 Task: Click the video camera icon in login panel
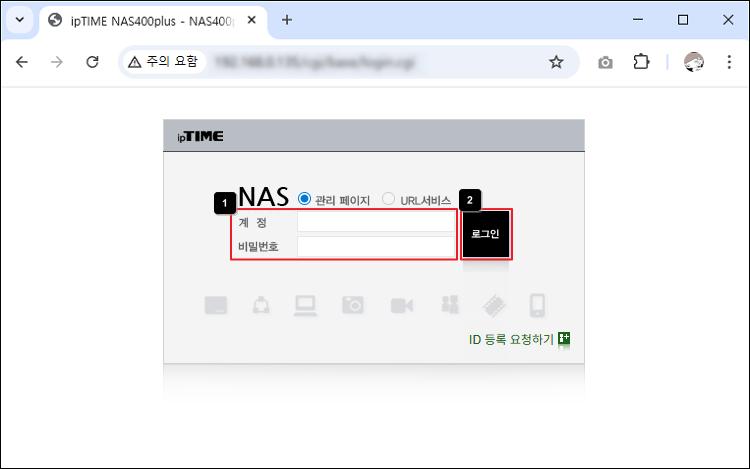[402, 305]
